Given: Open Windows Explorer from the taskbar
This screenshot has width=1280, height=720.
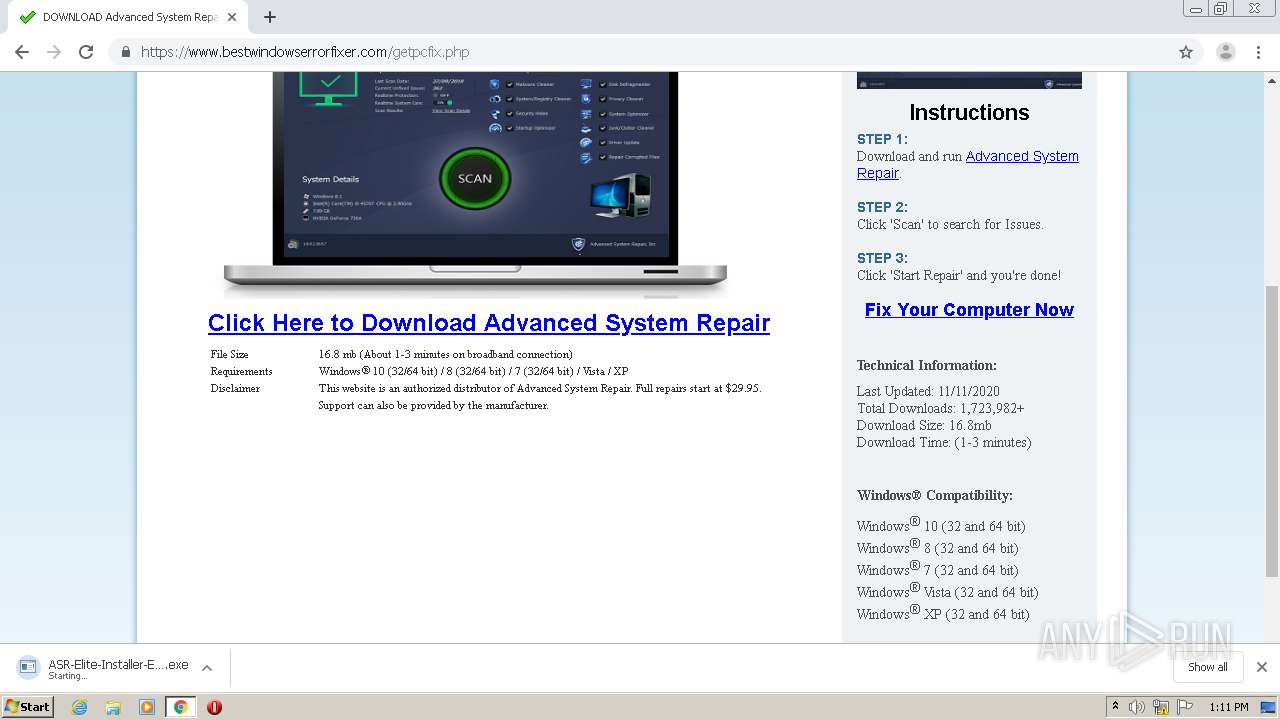Looking at the screenshot, I should coord(113,707).
